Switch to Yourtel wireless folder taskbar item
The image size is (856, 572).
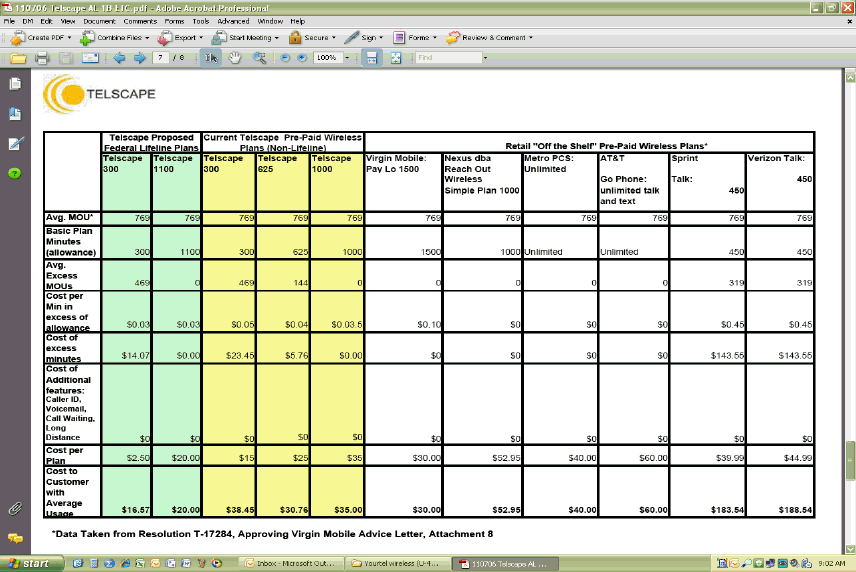tap(400, 563)
